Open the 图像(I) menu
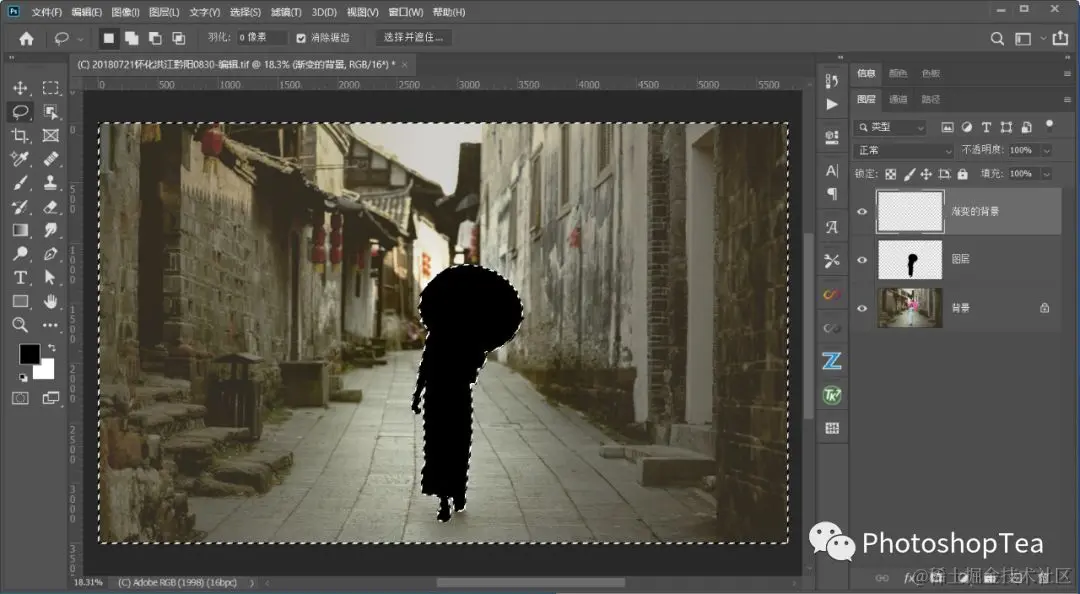 pos(125,12)
